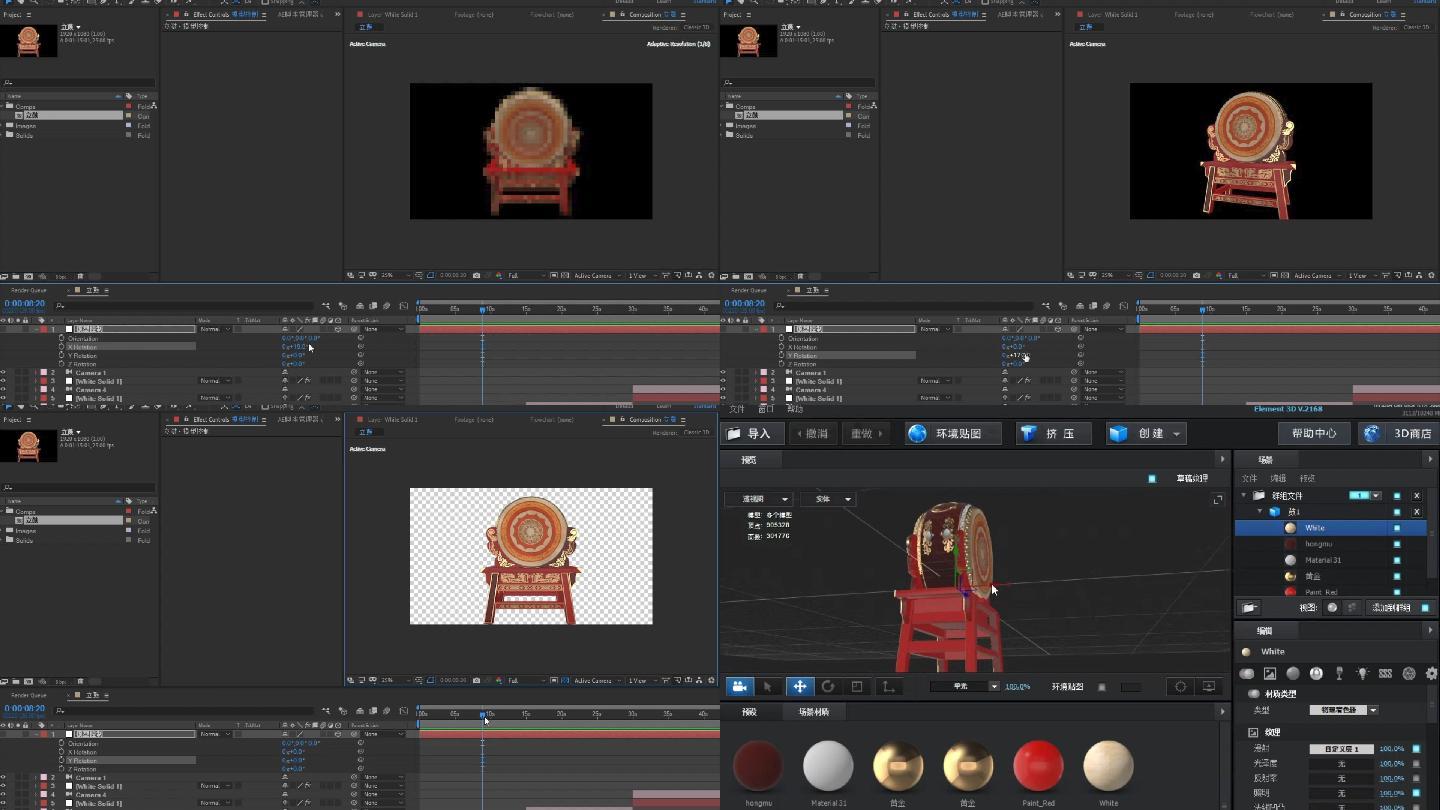Open the 文件 menu in the scene panel
1440x810 pixels.
pyautogui.click(x=1249, y=479)
